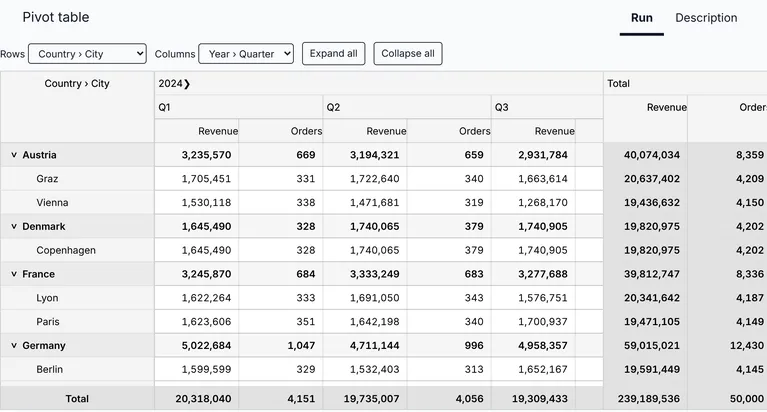Click the Q3 quarter header
Image resolution: width=767 pixels, height=412 pixels.
point(547,107)
